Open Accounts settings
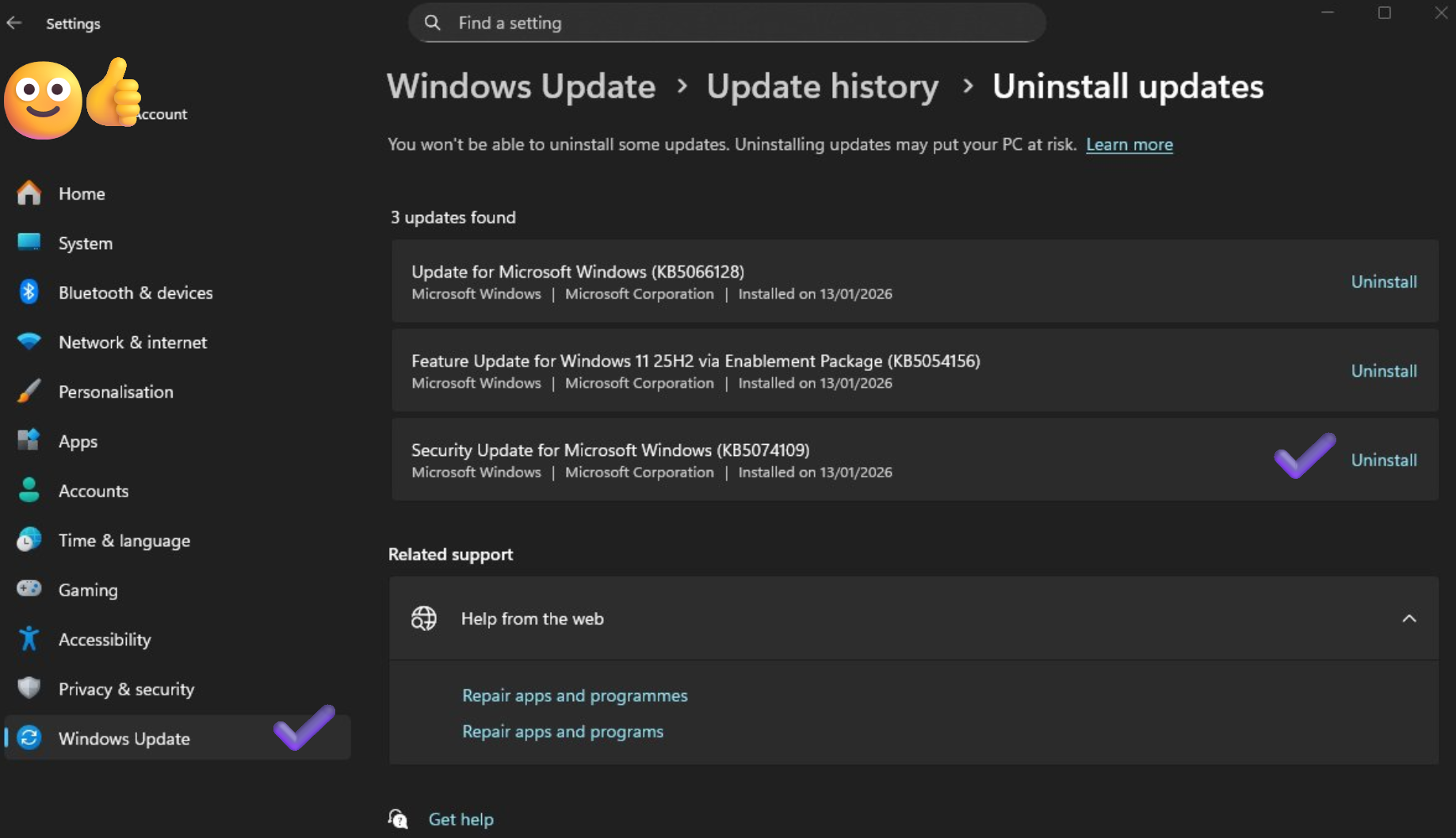Screen dimensions: 1456x838 point(29,490)
